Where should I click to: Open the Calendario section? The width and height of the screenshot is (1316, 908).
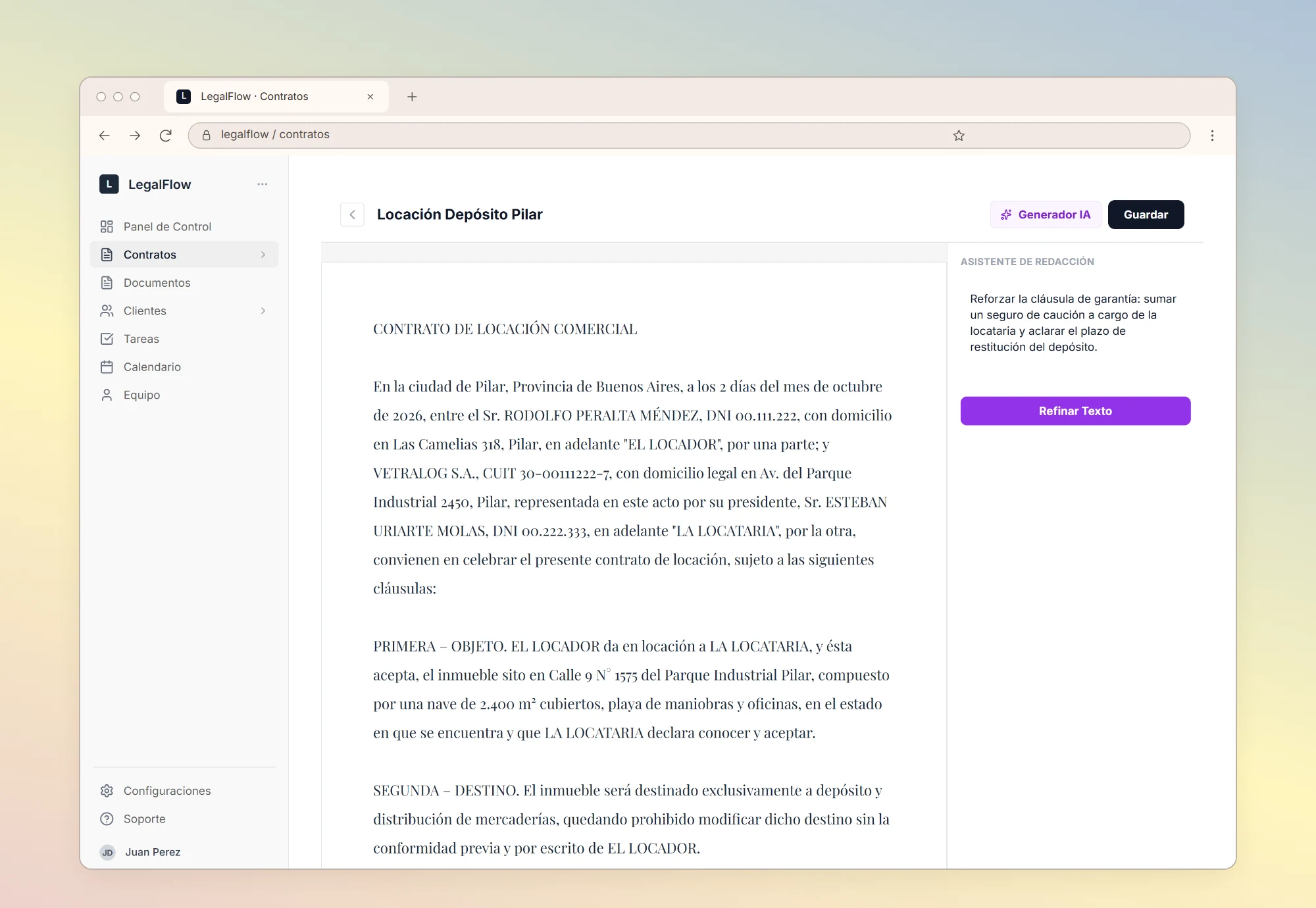(x=184, y=367)
